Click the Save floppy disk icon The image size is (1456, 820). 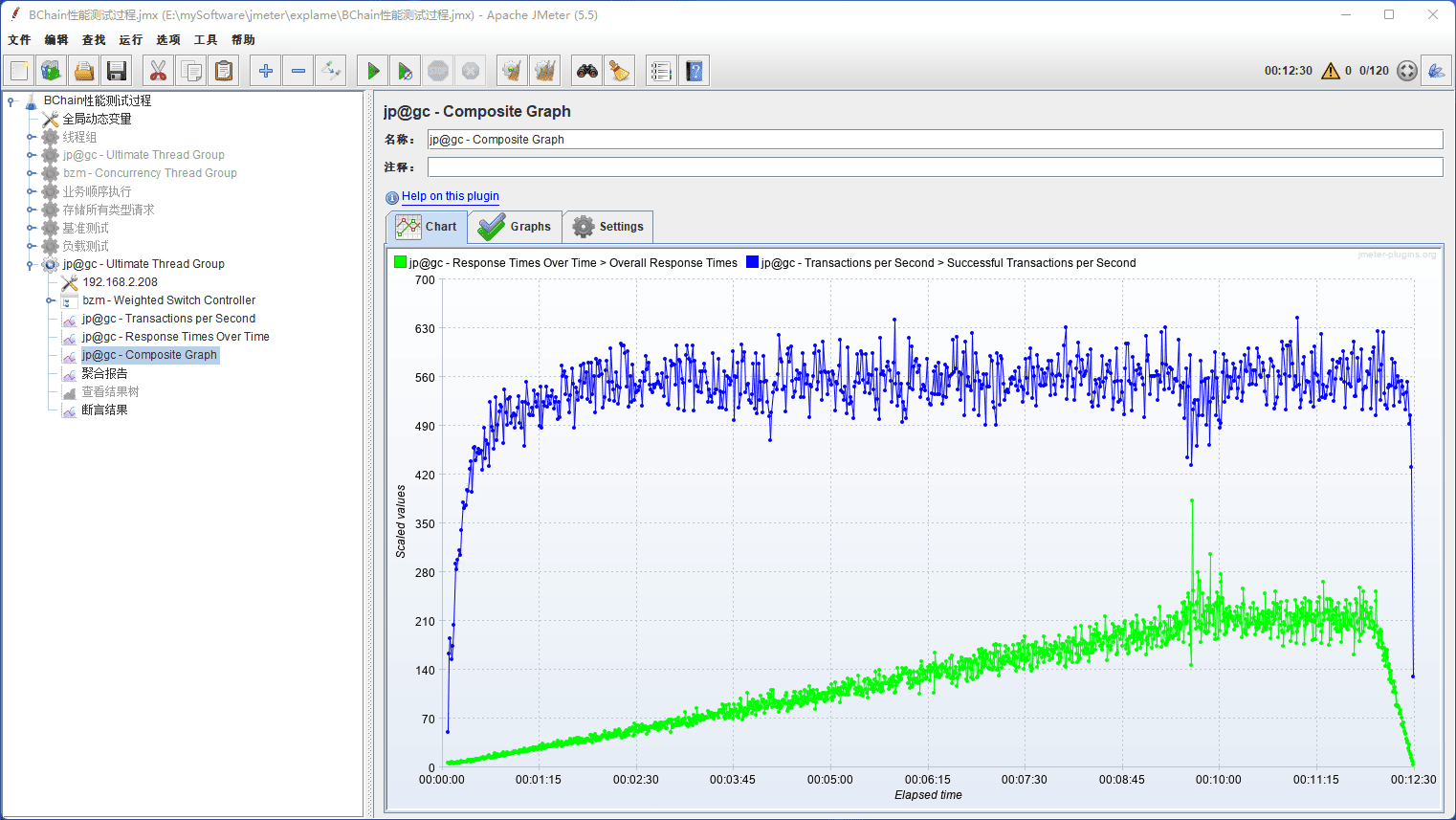117,71
